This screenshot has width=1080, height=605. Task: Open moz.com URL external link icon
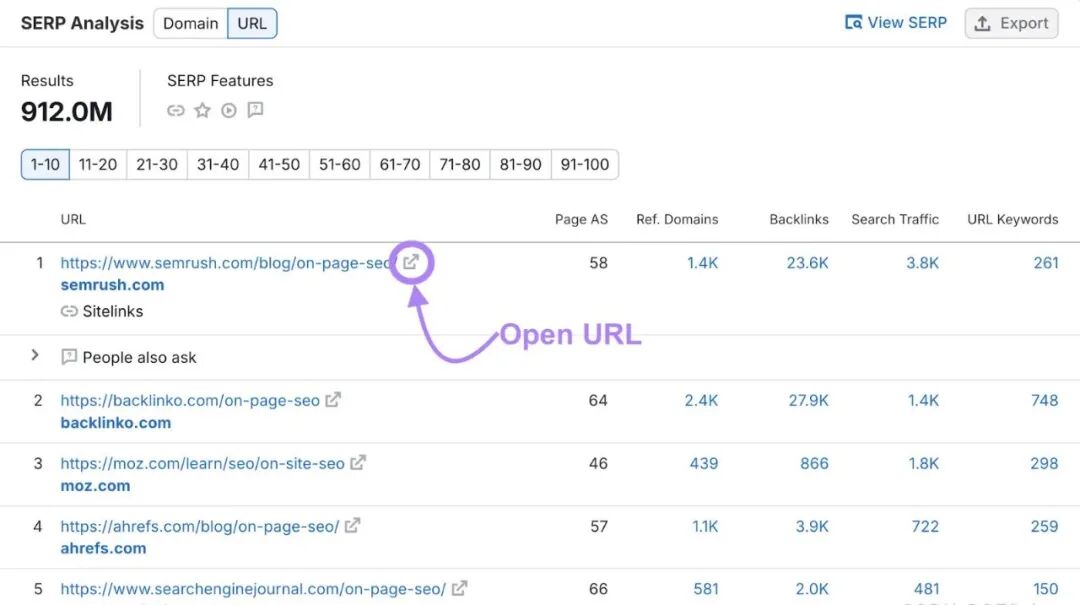pyautogui.click(x=358, y=462)
